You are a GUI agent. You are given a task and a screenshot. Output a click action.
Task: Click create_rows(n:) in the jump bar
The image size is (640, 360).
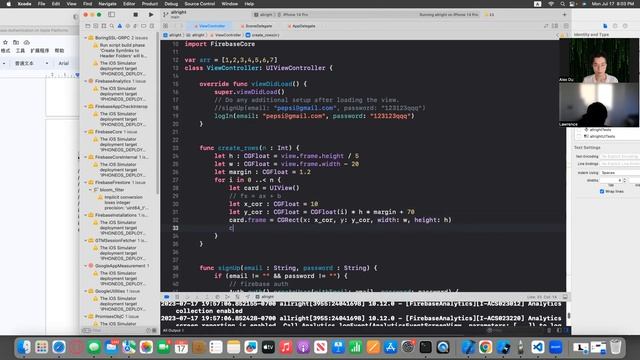click(262, 35)
